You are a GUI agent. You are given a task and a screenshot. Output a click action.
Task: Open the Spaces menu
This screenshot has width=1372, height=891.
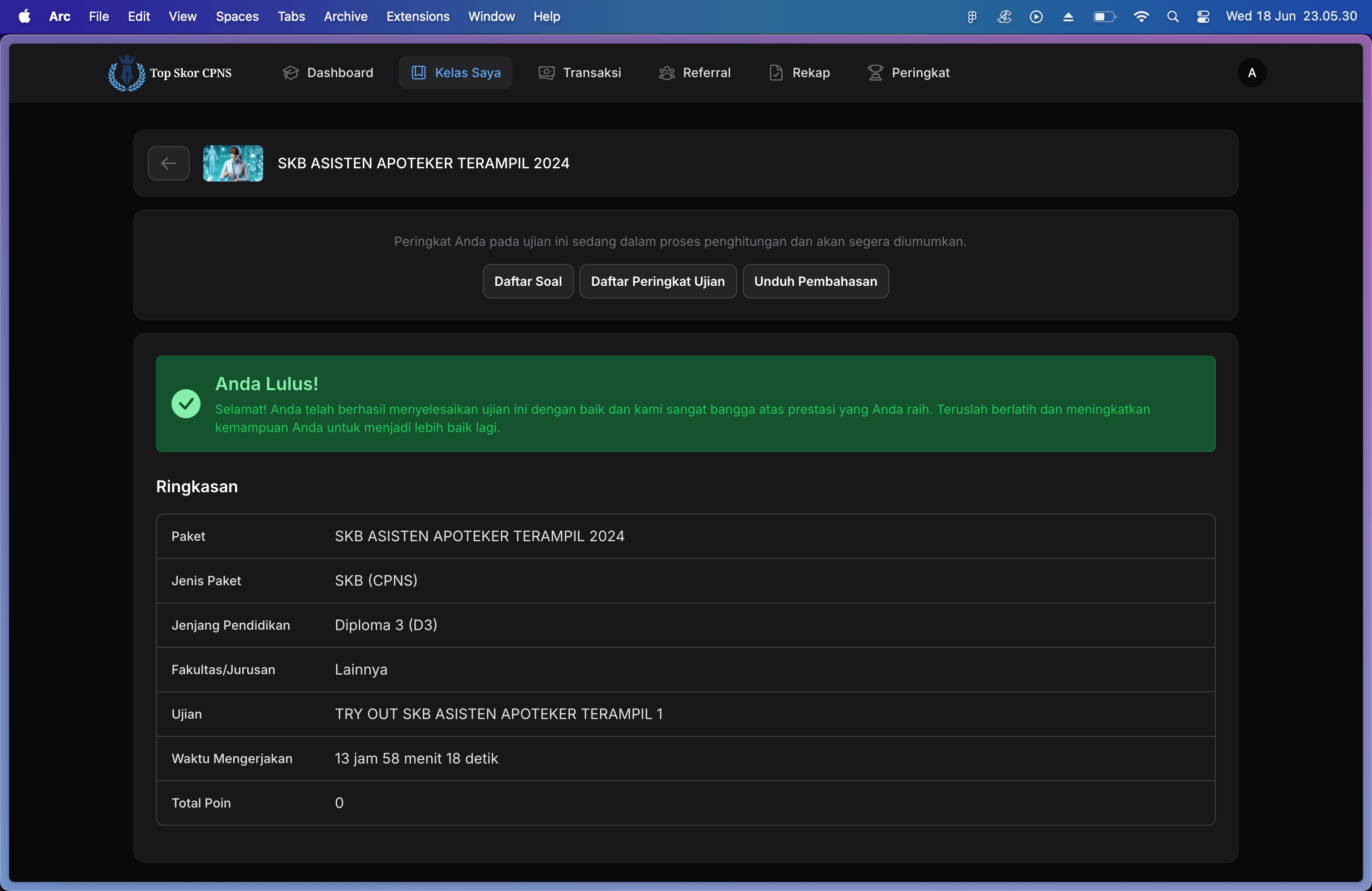[237, 17]
